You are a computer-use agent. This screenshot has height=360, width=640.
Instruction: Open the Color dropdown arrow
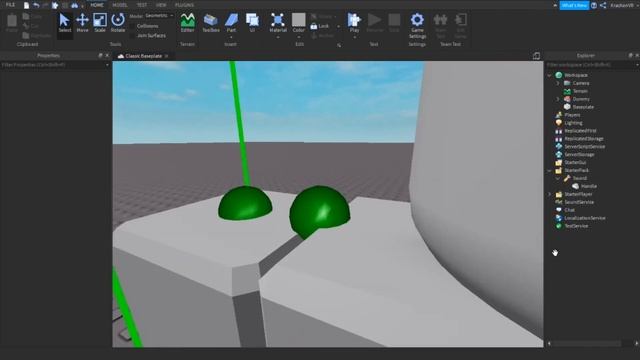[298, 38]
